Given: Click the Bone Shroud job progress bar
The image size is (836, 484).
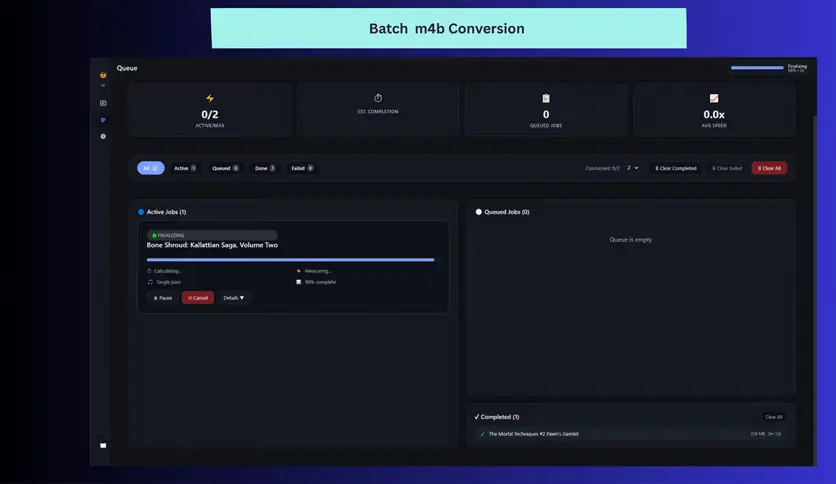Looking at the screenshot, I should click(291, 260).
